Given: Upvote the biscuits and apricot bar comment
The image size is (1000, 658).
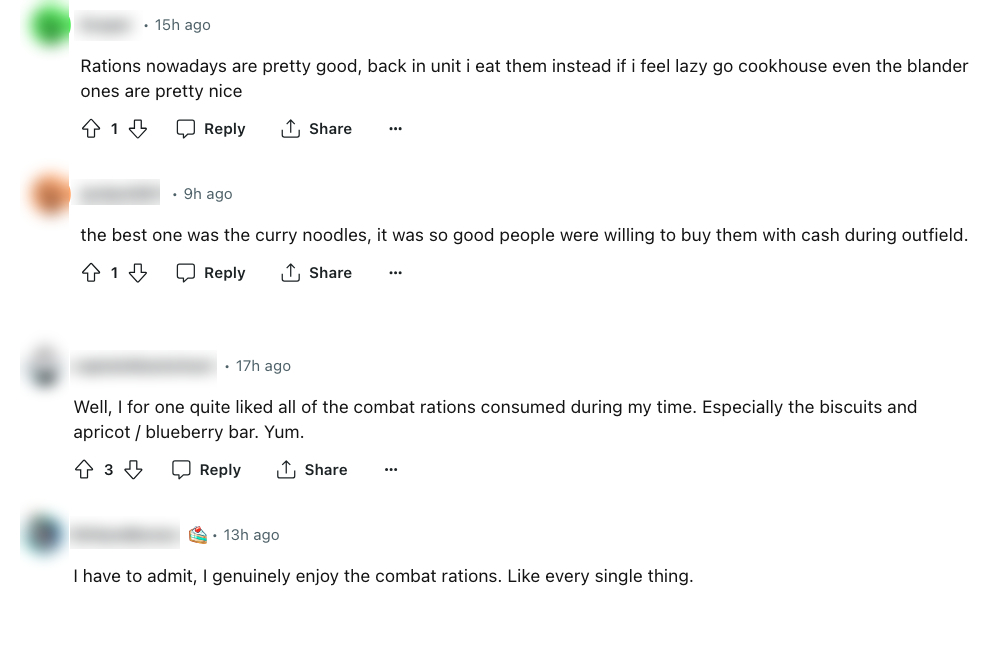Looking at the screenshot, I should pos(84,470).
